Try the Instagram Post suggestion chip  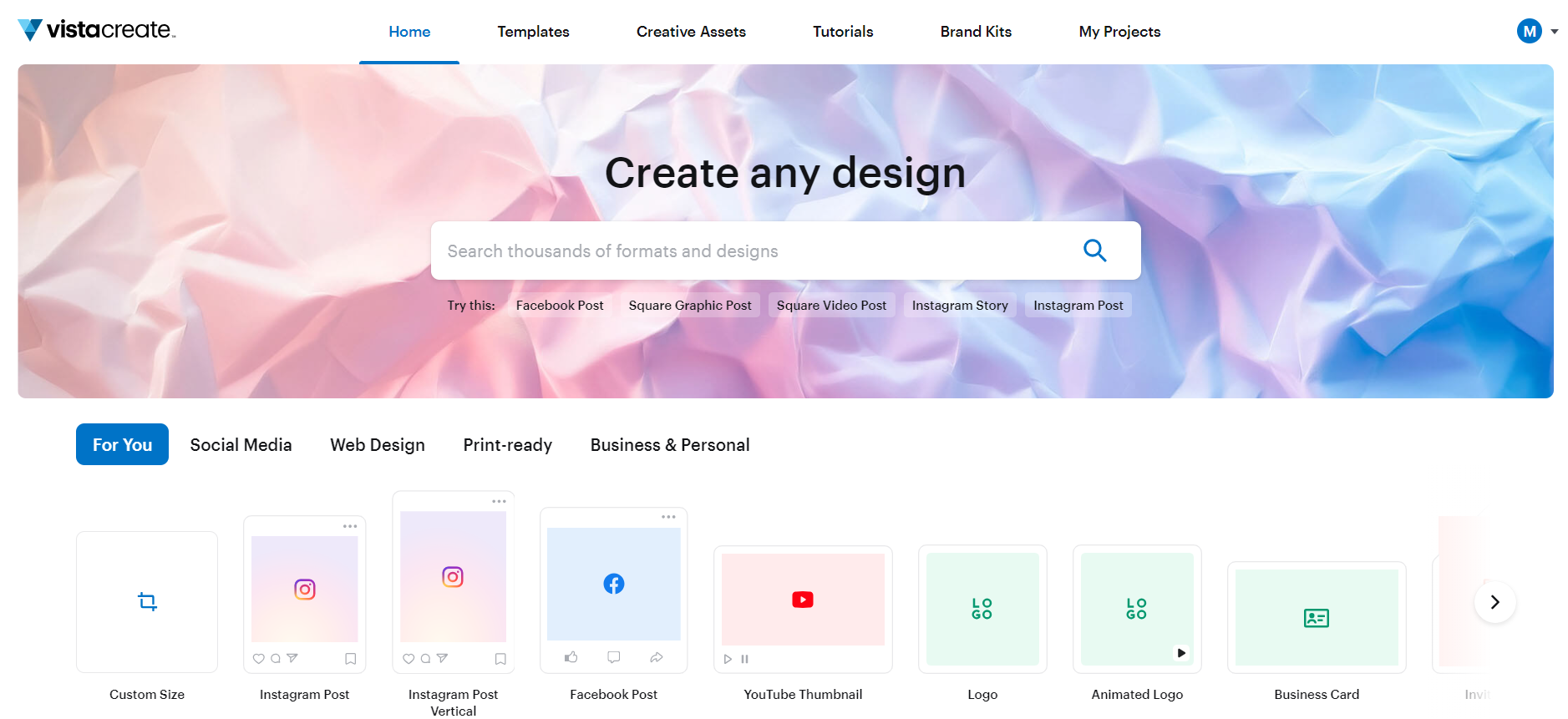(1078, 305)
